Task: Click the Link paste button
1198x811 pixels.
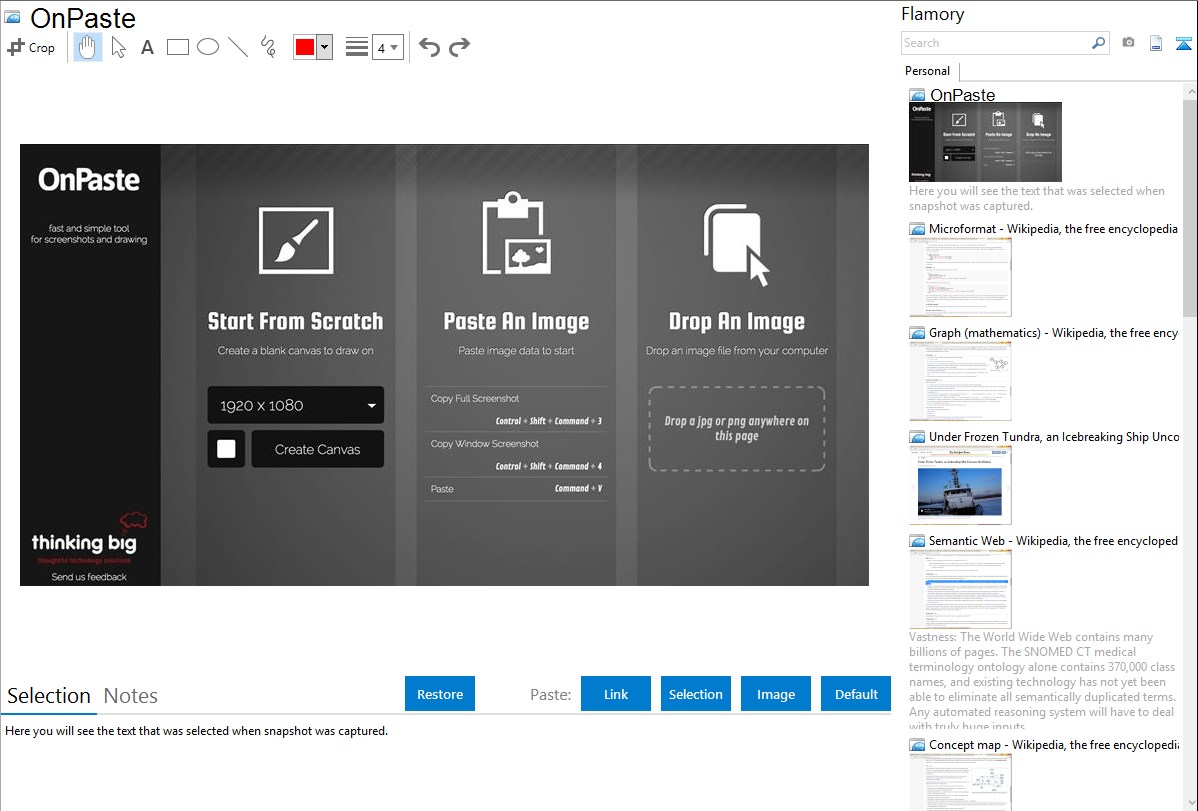Action: pyautogui.click(x=616, y=694)
